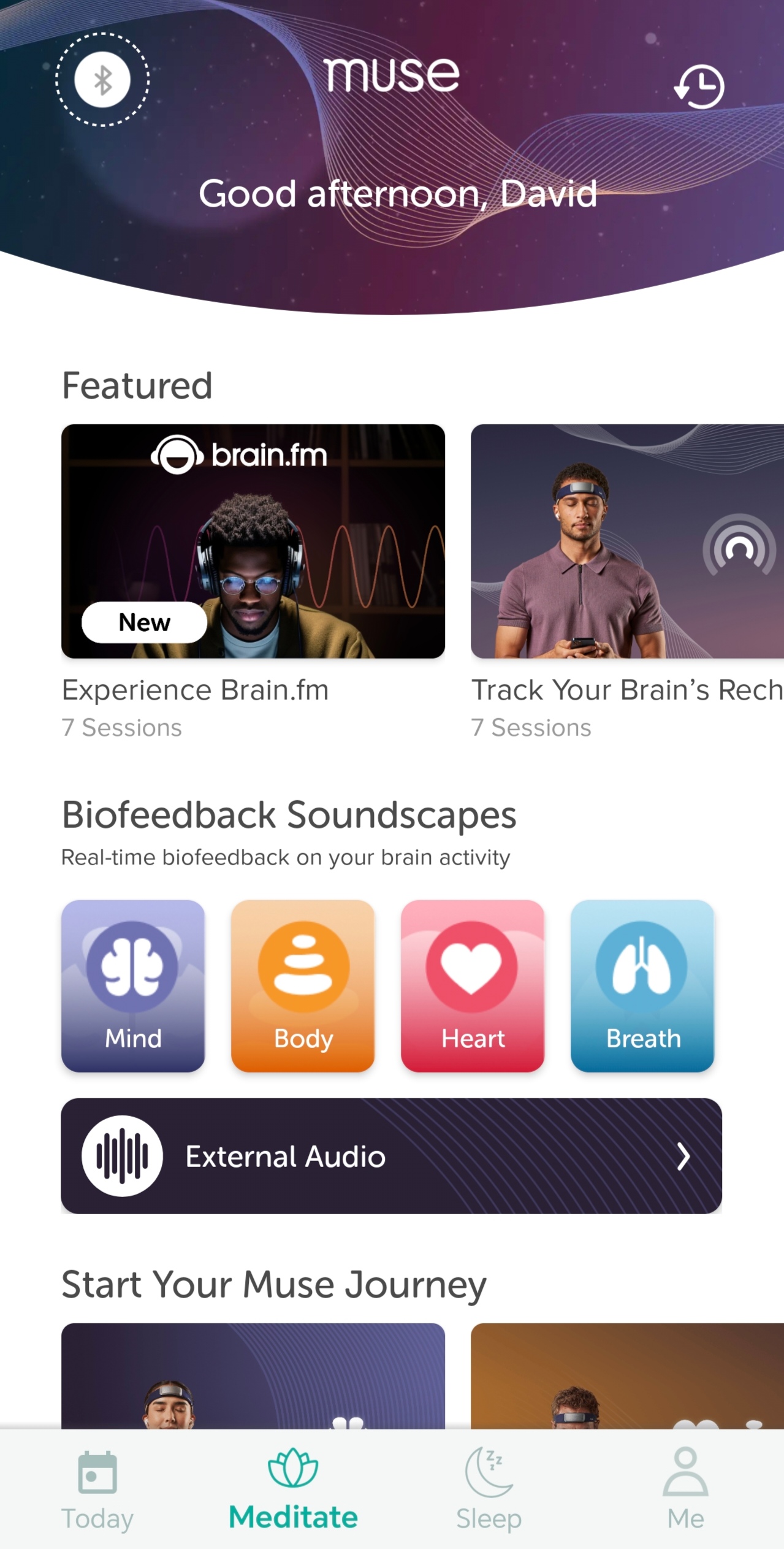Viewport: 784px width, 1549px height.
Task: Select the Body stacked stones tile
Action: point(303,985)
